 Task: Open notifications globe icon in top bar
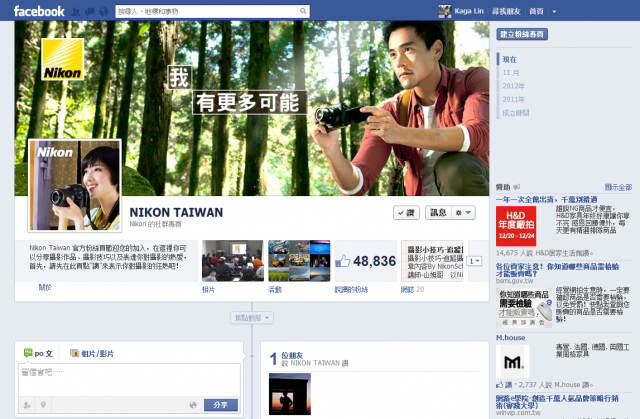point(104,11)
